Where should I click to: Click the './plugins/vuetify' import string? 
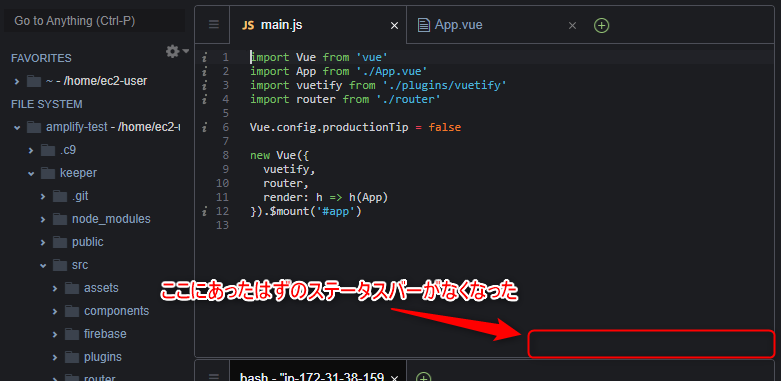[x=444, y=85]
